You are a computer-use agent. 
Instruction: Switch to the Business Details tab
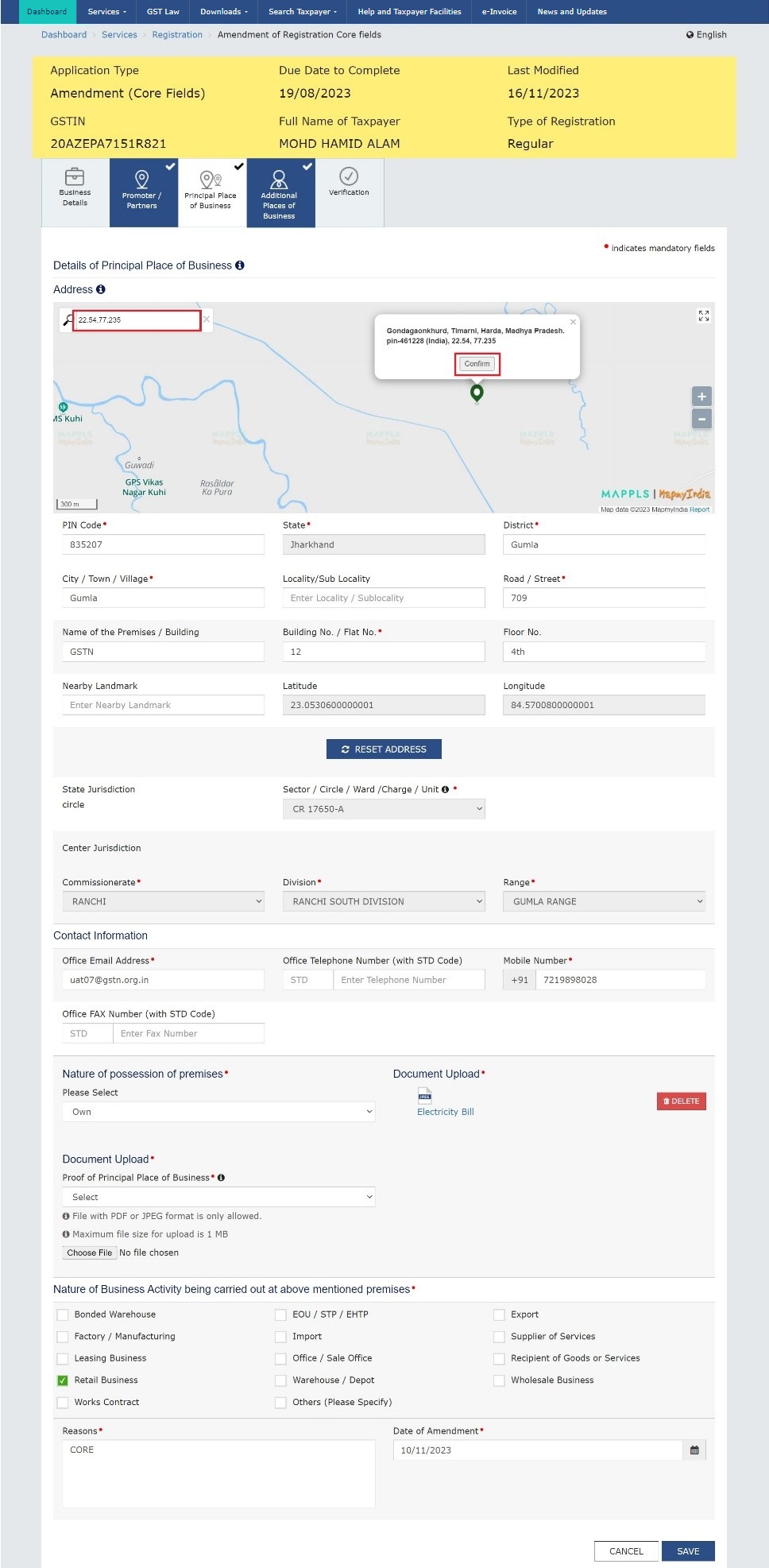point(75,193)
